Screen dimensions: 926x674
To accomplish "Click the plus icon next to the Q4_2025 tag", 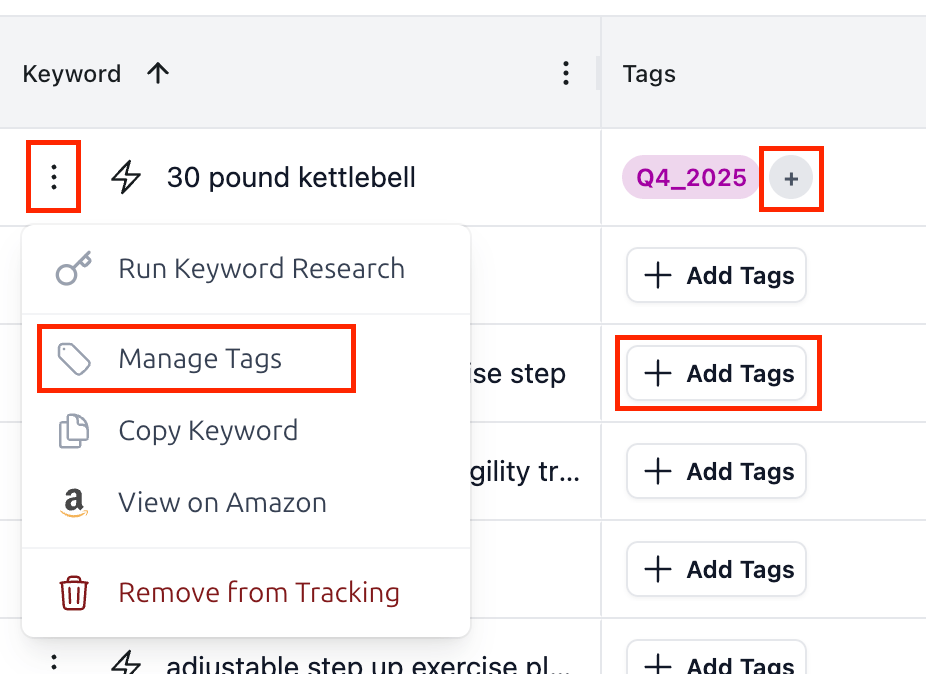I will (791, 177).
